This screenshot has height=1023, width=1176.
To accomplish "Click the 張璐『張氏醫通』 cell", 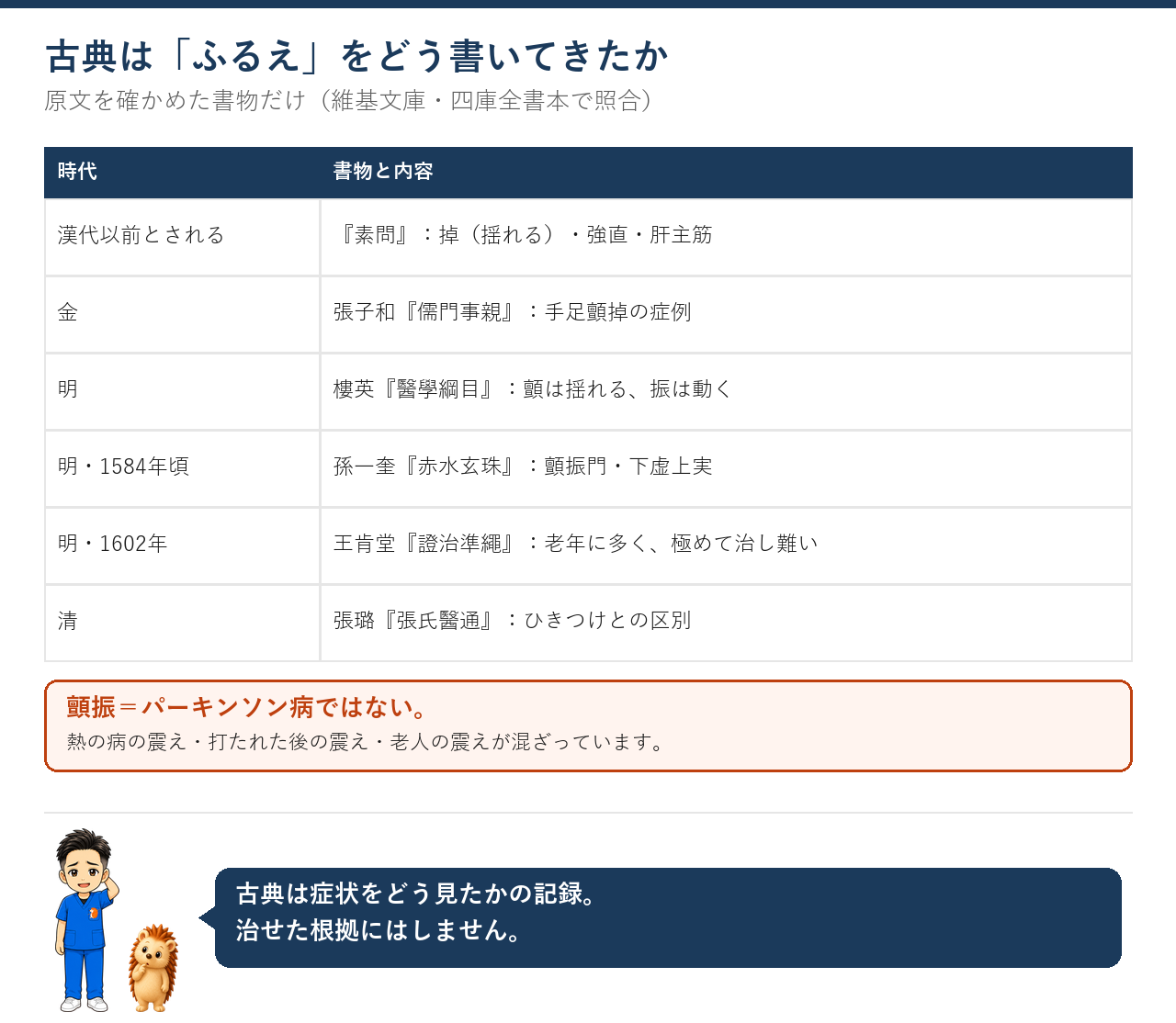I will pyautogui.click(x=726, y=623).
